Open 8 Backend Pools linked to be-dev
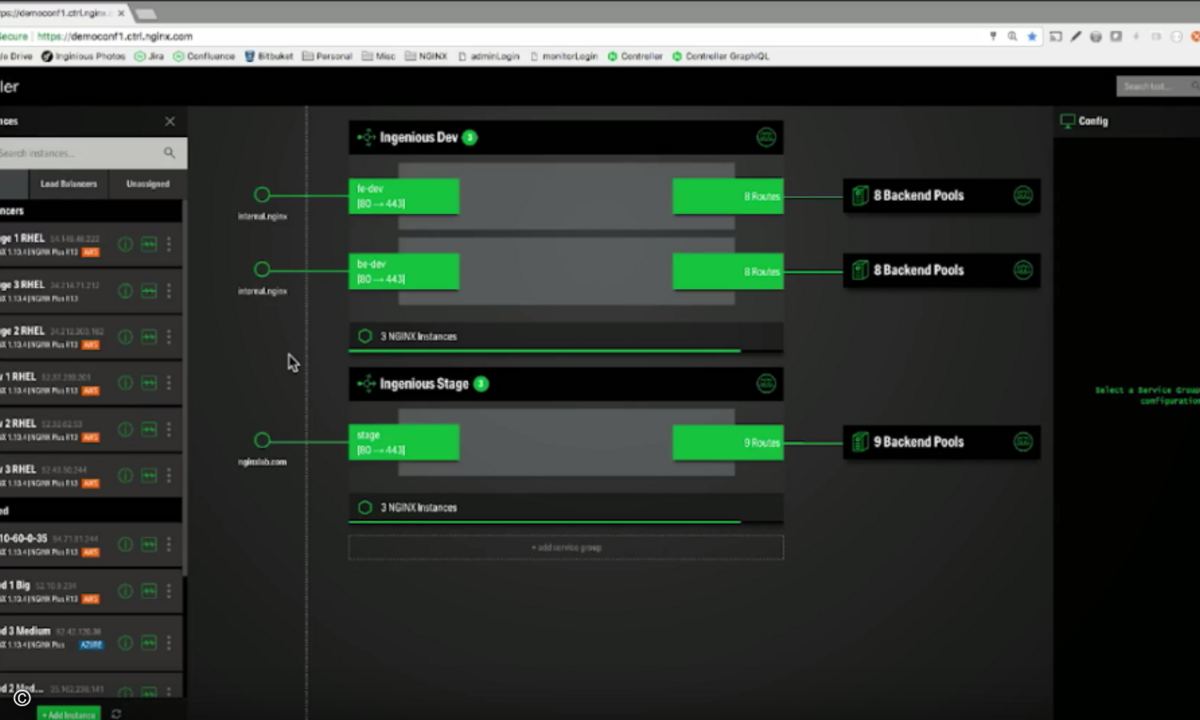The width and height of the screenshot is (1200, 720). [942, 270]
